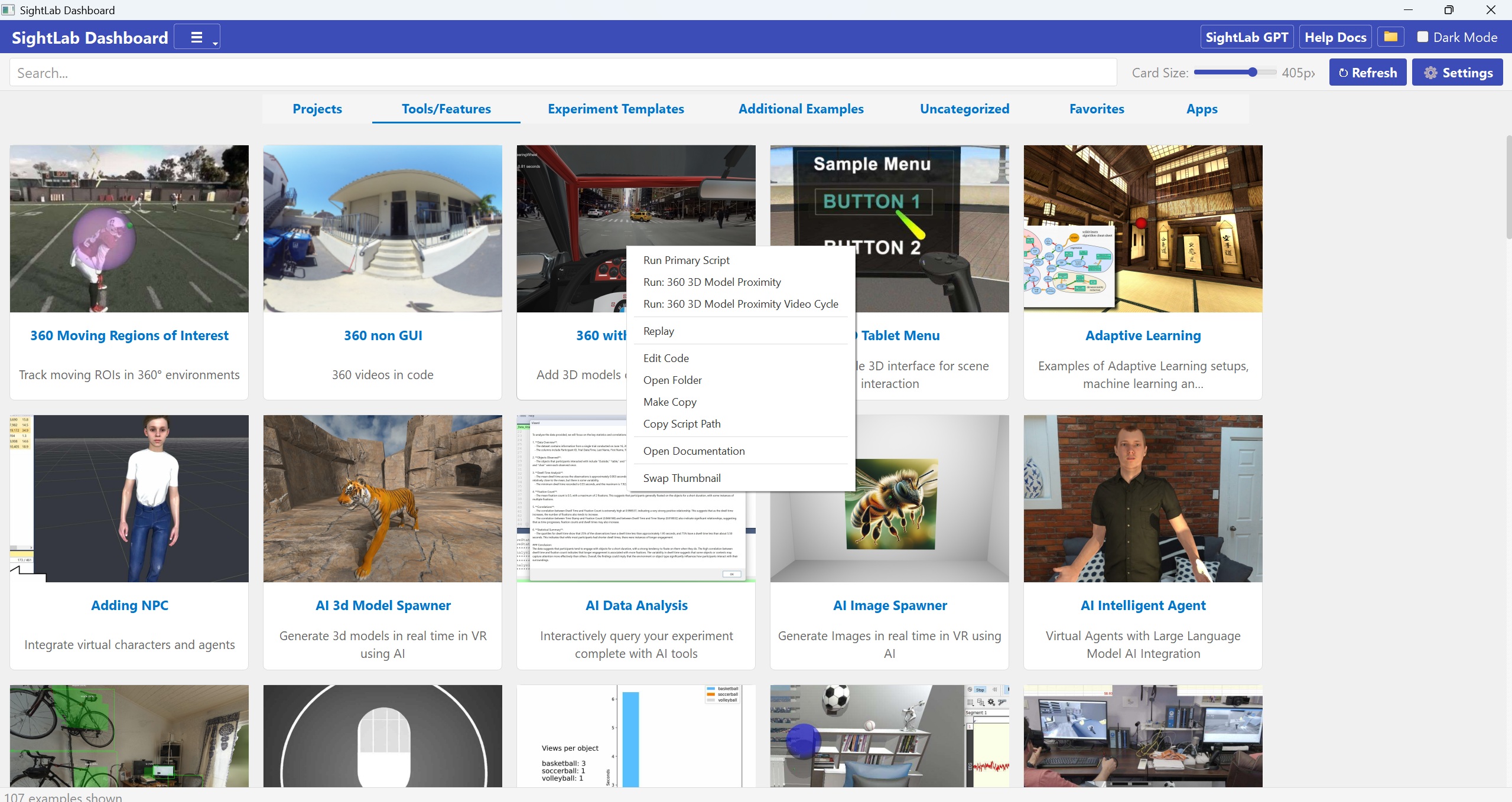Screen dimensions: 1512x802
Task: Open the SightLab GPT button
Action: pos(1247,37)
